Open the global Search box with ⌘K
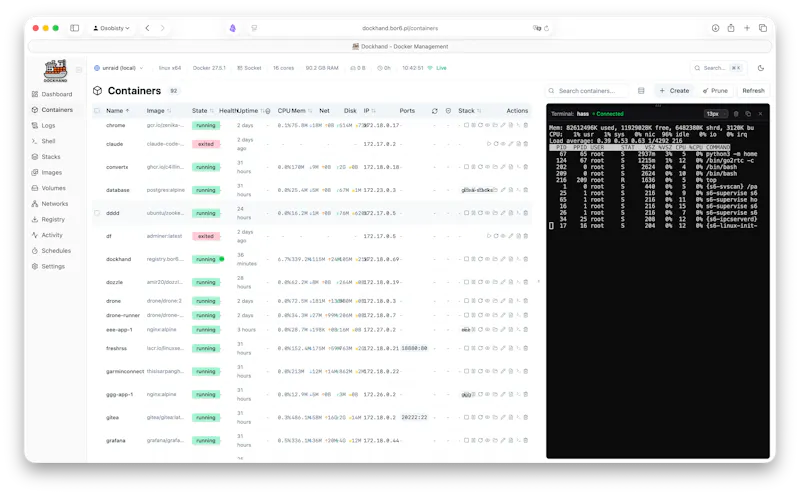This screenshot has width=800, height=495. [718, 68]
